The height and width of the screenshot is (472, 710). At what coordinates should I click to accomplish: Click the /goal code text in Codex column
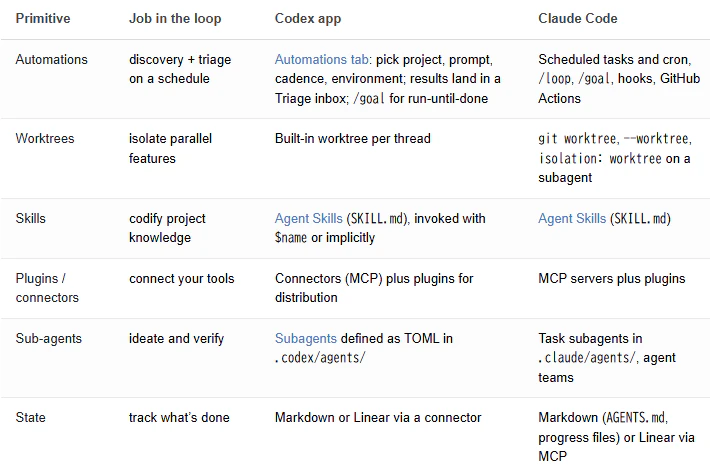pos(369,98)
